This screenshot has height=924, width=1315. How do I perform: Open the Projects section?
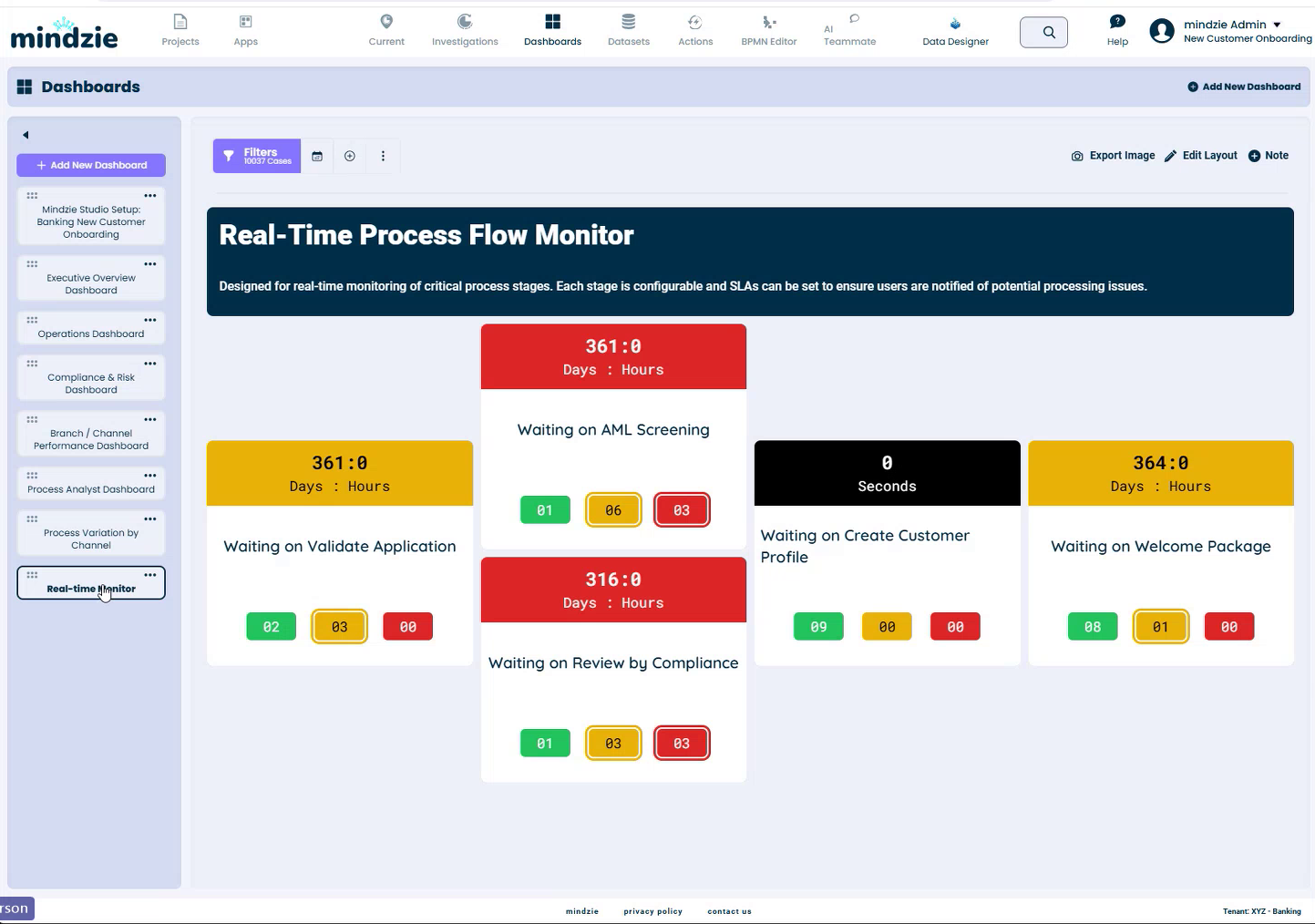180,30
